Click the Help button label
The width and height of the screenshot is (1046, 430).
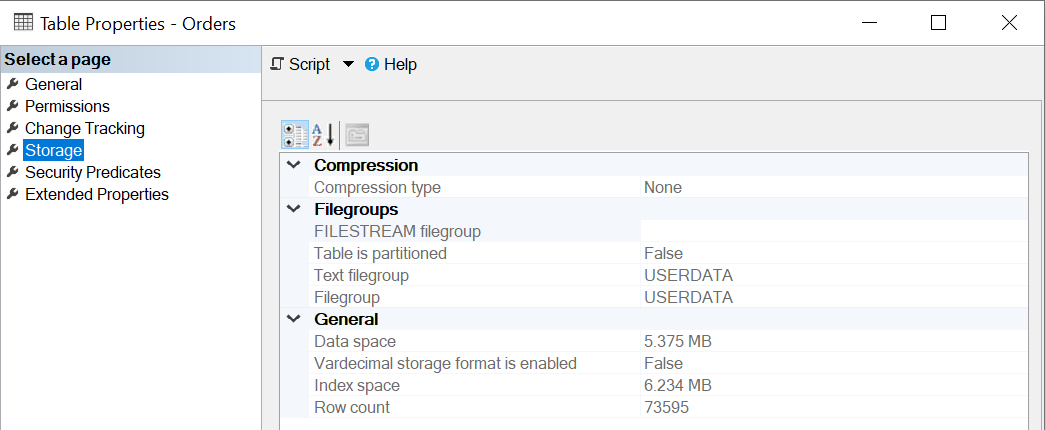pyautogui.click(x=400, y=65)
